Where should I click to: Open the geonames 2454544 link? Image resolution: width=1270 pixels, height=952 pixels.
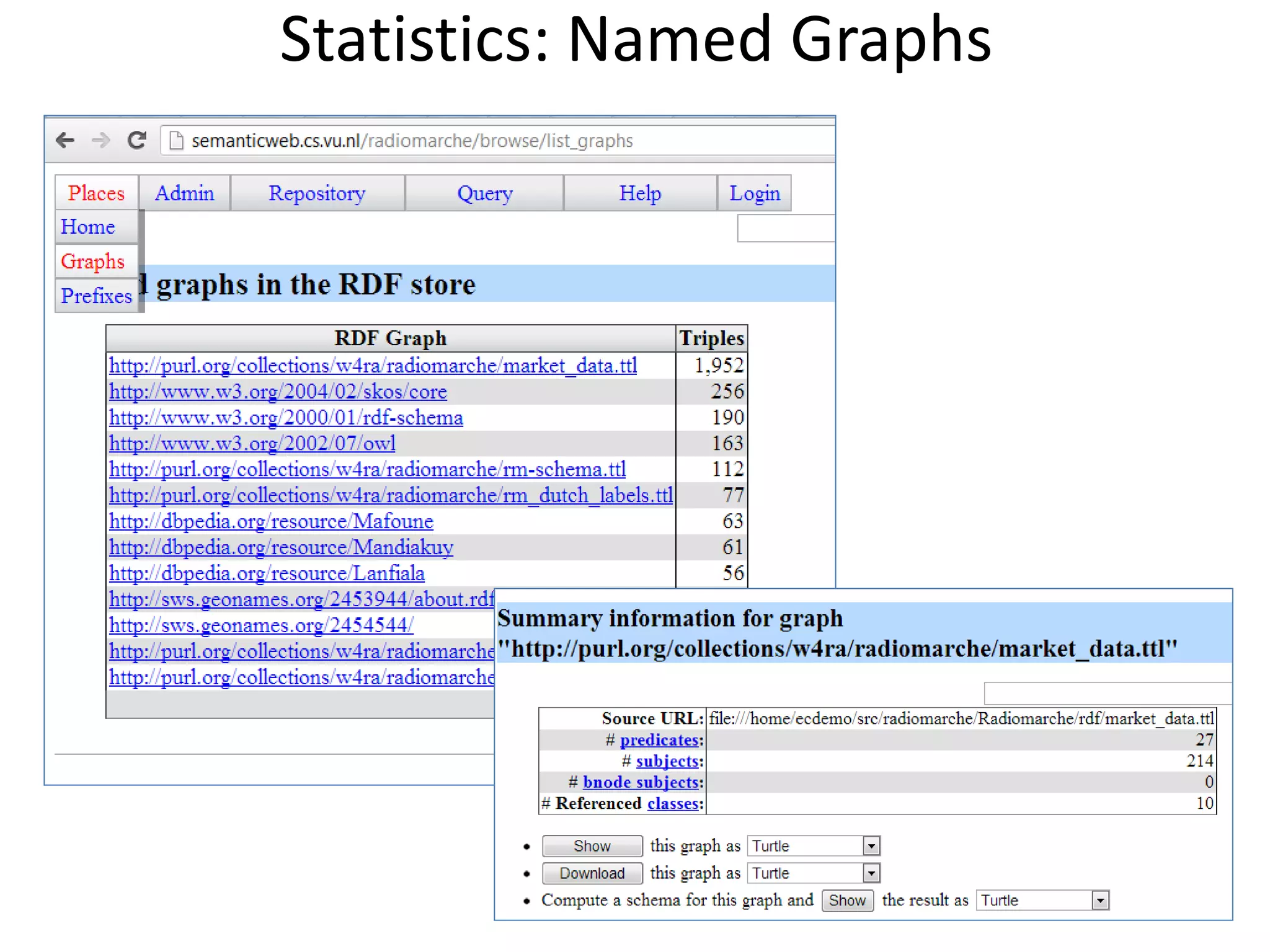click(x=261, y=625)
